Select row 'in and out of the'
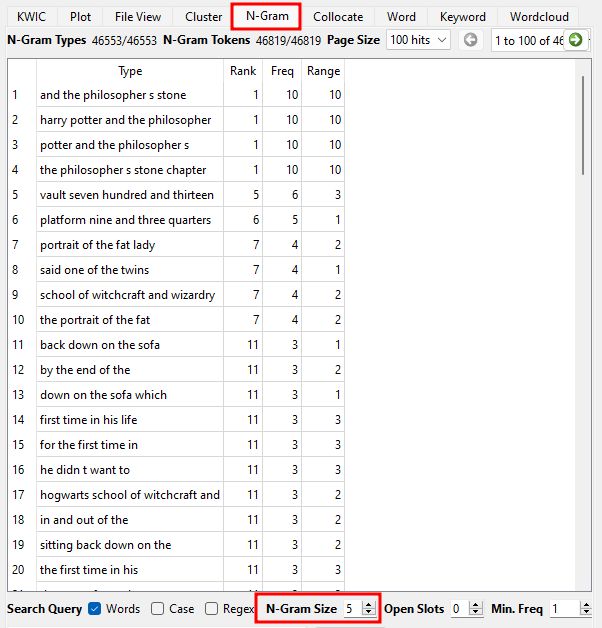The height and width of the screenshot is (628, 602). tap(176, 519)
